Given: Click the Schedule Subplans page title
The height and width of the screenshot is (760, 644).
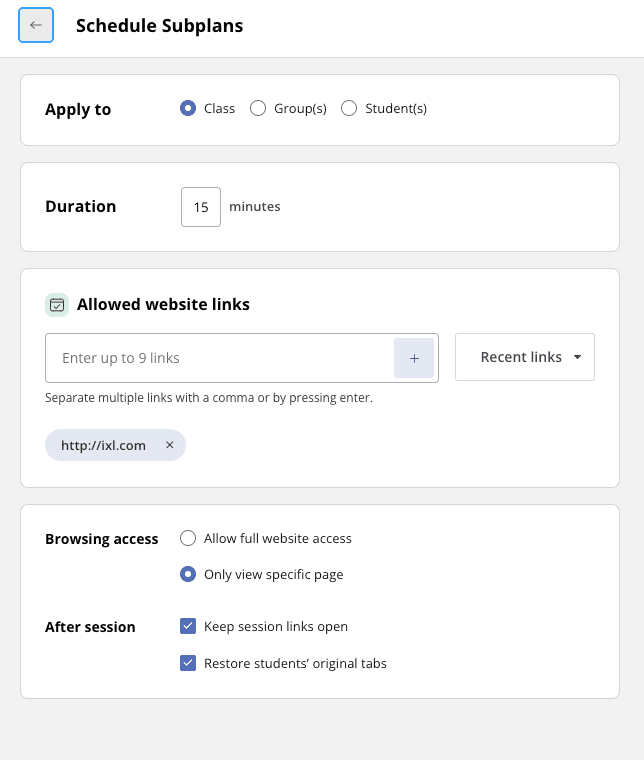Looking at the screenshot, I should click(x=159, y=26).
